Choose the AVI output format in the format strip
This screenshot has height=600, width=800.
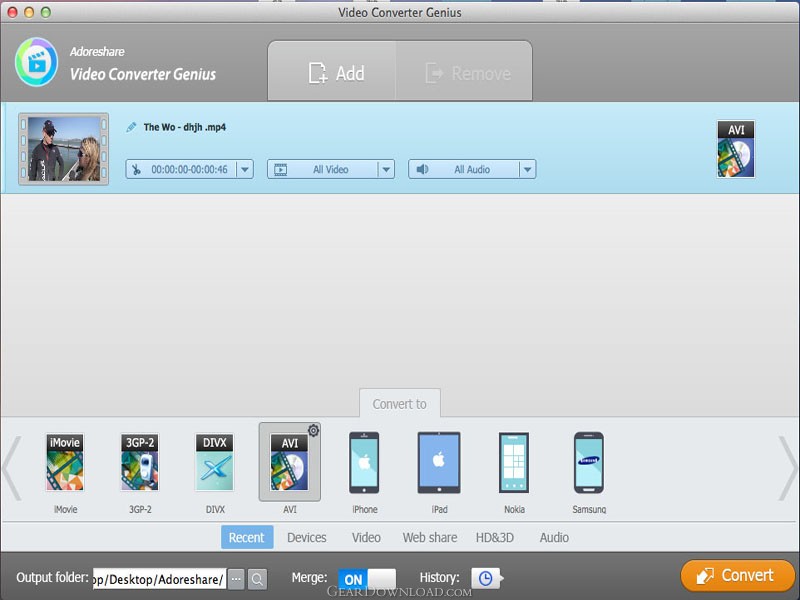[x=289, y=463]
